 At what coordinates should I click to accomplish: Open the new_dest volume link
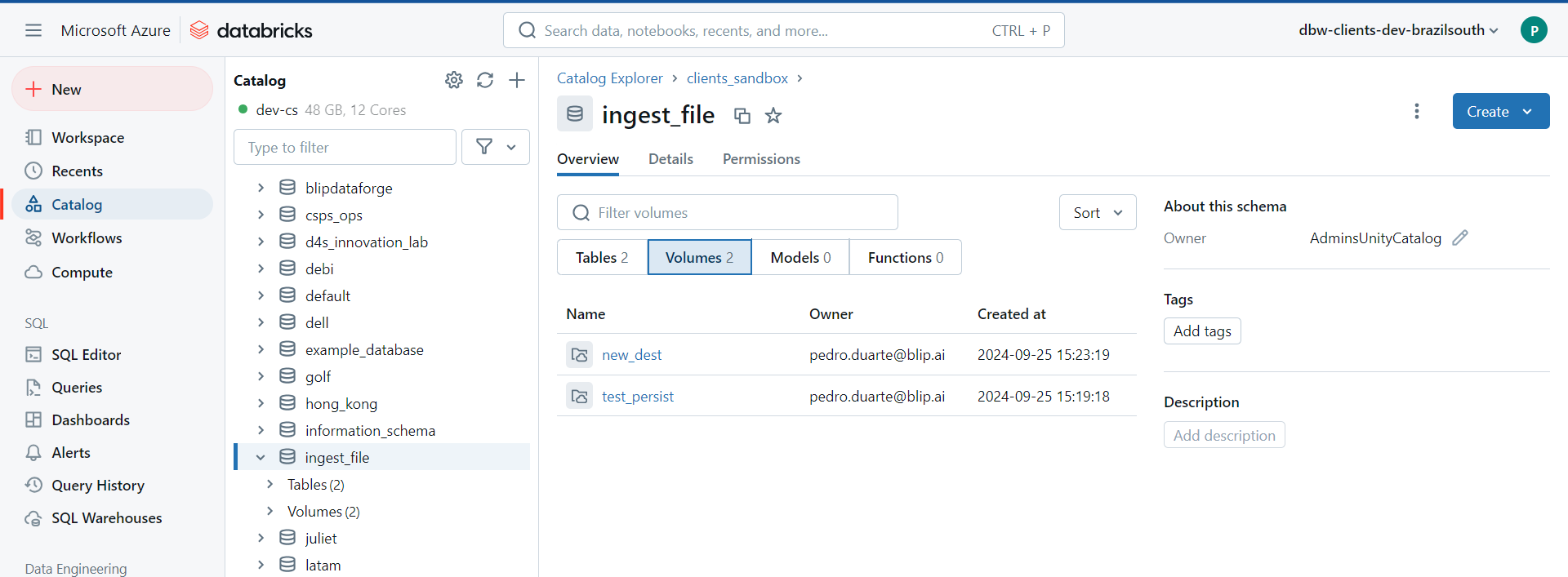pyautogui.click(x=632, y=355)
